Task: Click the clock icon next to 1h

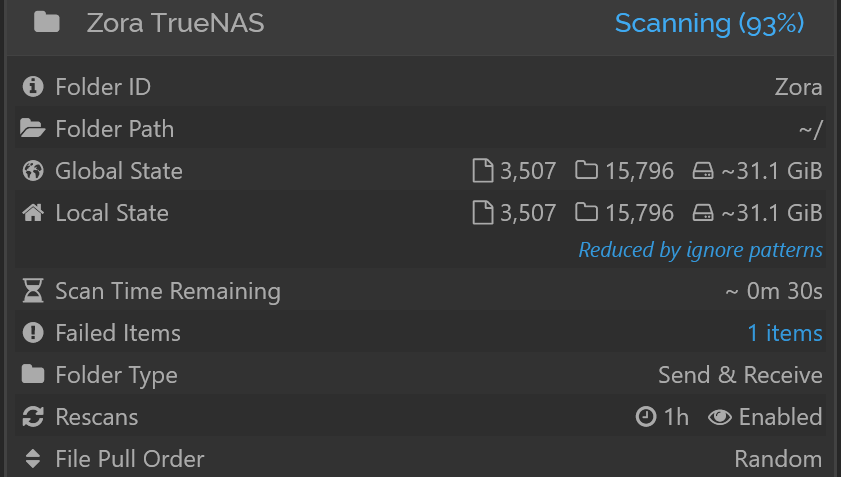Action: [646, 417]
